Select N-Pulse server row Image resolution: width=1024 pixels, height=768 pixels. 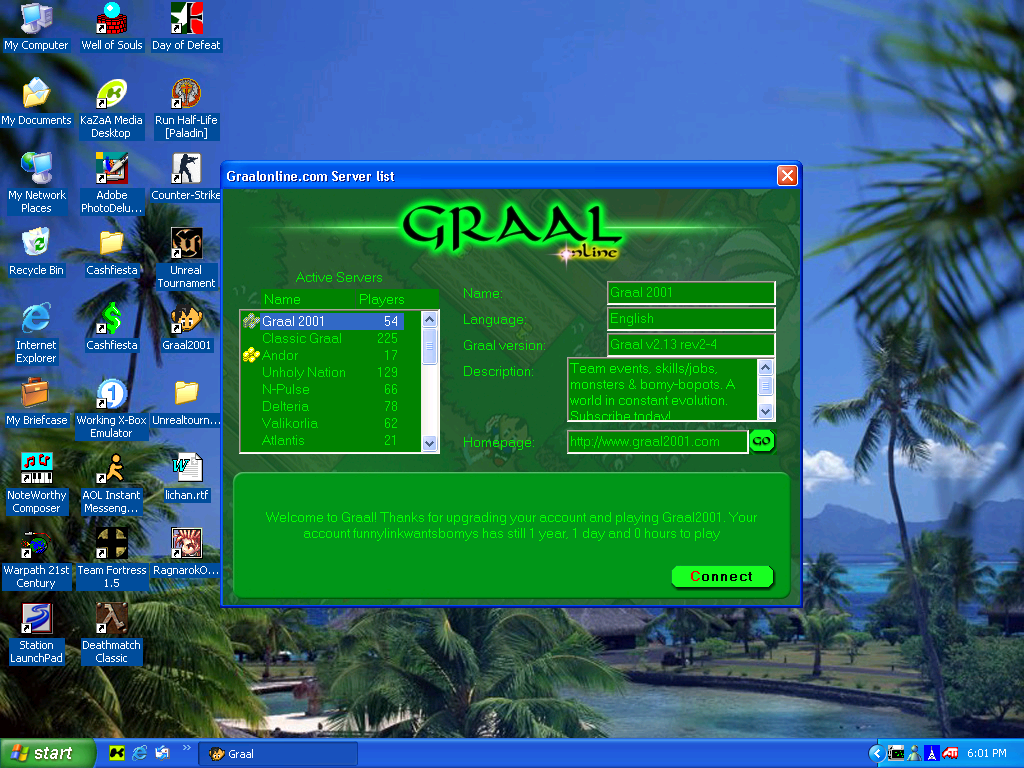[323, 389]
